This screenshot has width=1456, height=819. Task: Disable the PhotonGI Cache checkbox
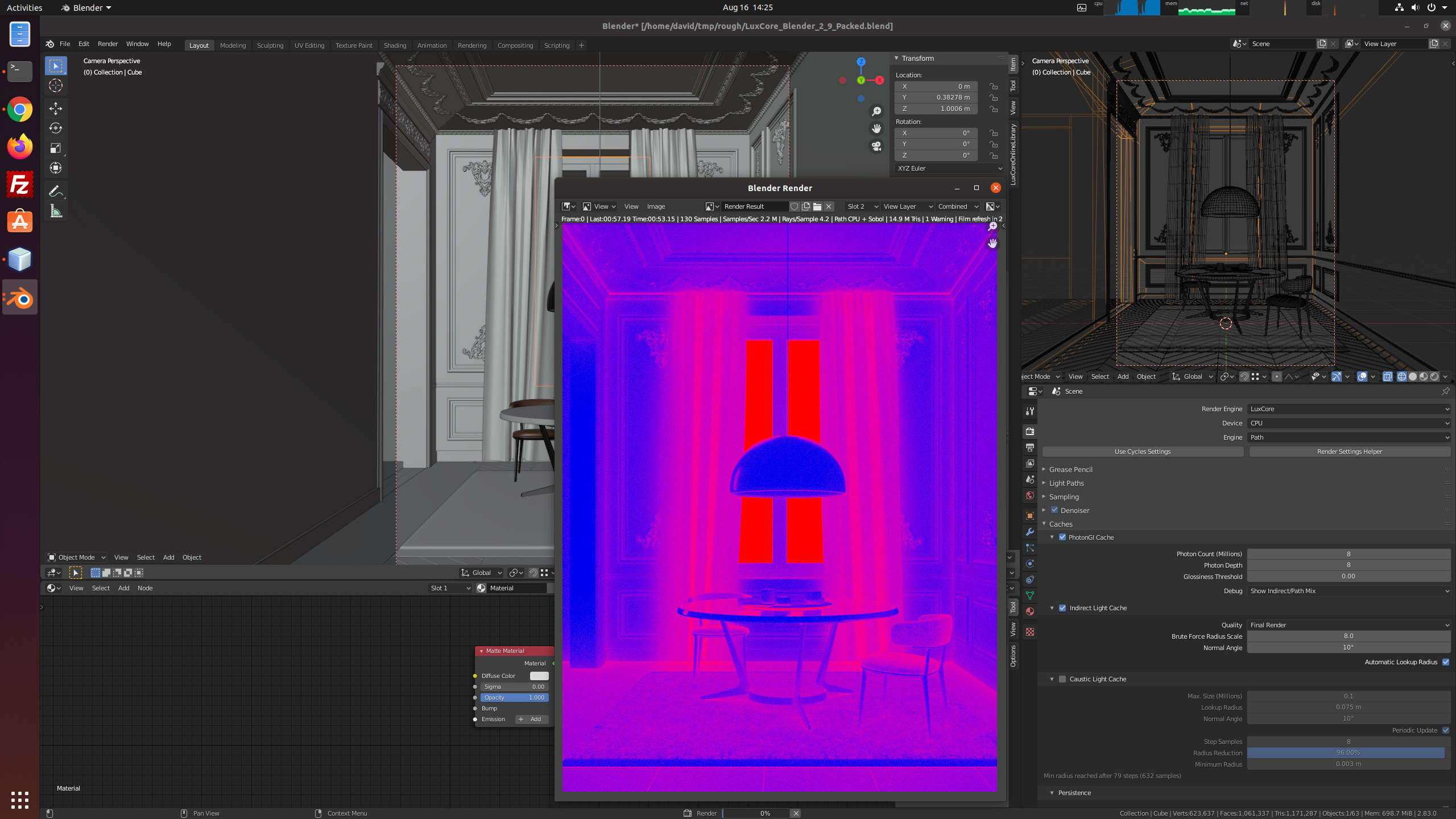pos(1062,537)
